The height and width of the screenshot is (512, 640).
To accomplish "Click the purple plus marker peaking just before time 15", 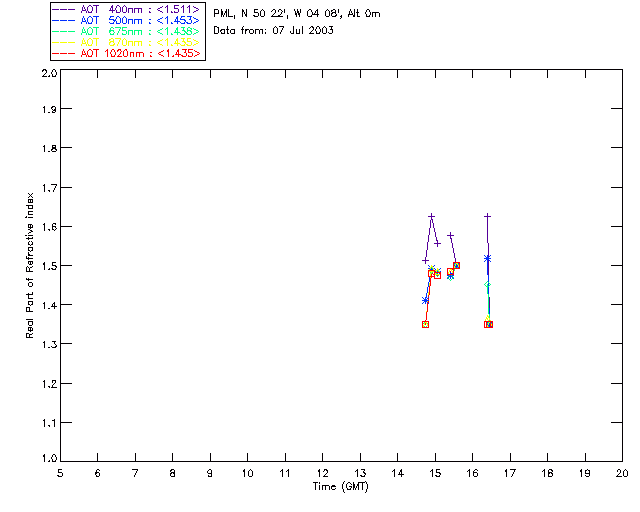I will tap(431, 216).
